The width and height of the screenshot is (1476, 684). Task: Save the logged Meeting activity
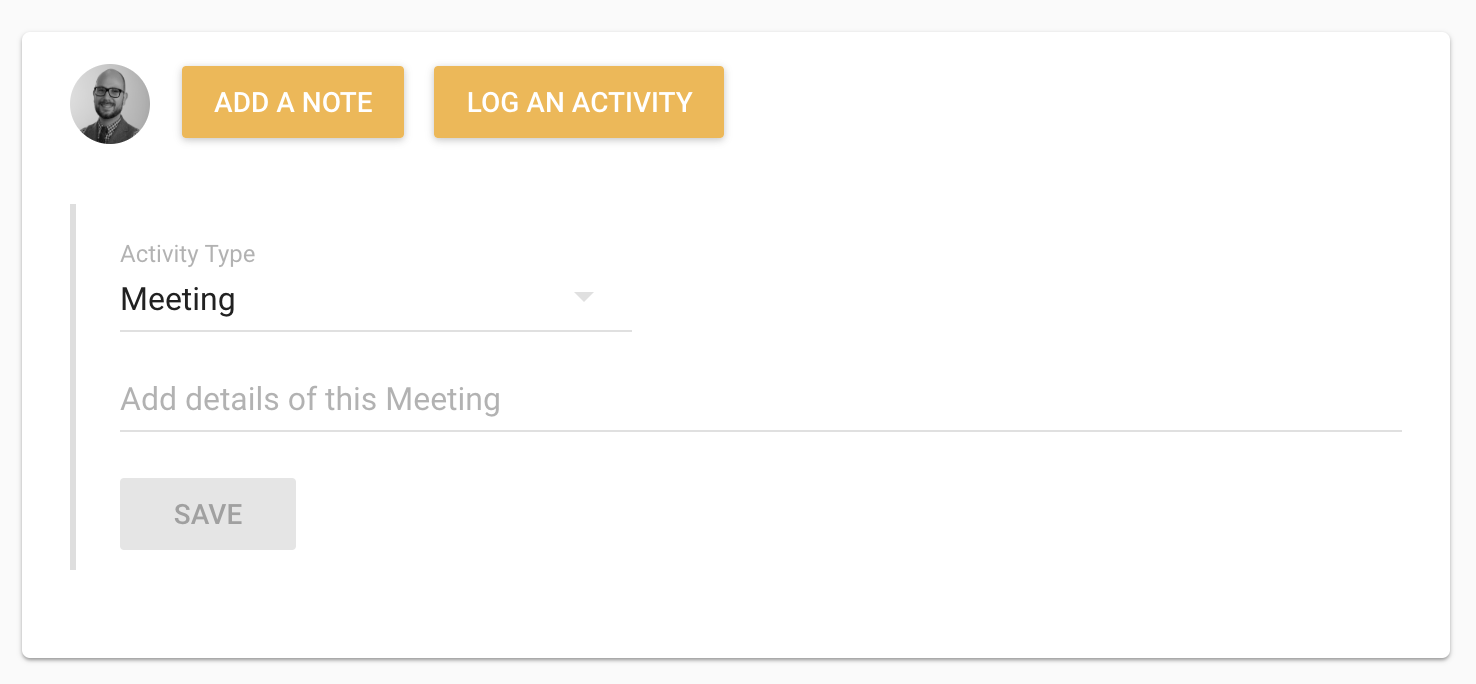pyautogui.click(x=208, y=514)
